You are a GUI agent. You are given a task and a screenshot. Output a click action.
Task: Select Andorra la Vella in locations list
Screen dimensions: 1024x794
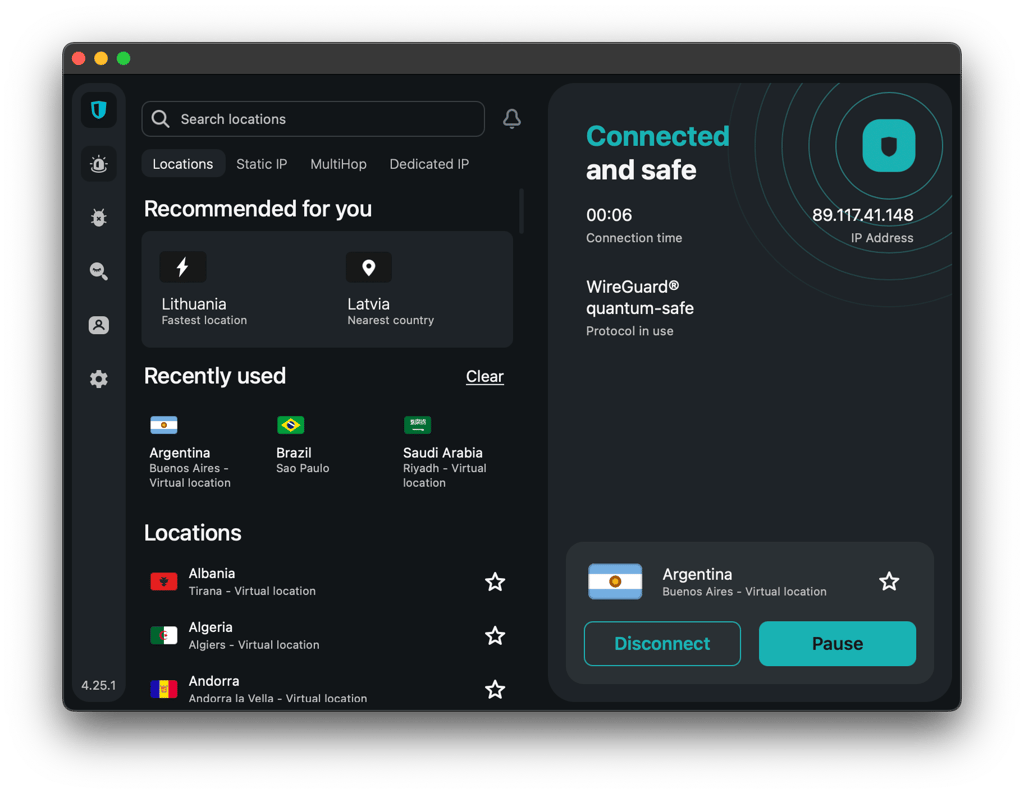(x=327, y=689)
